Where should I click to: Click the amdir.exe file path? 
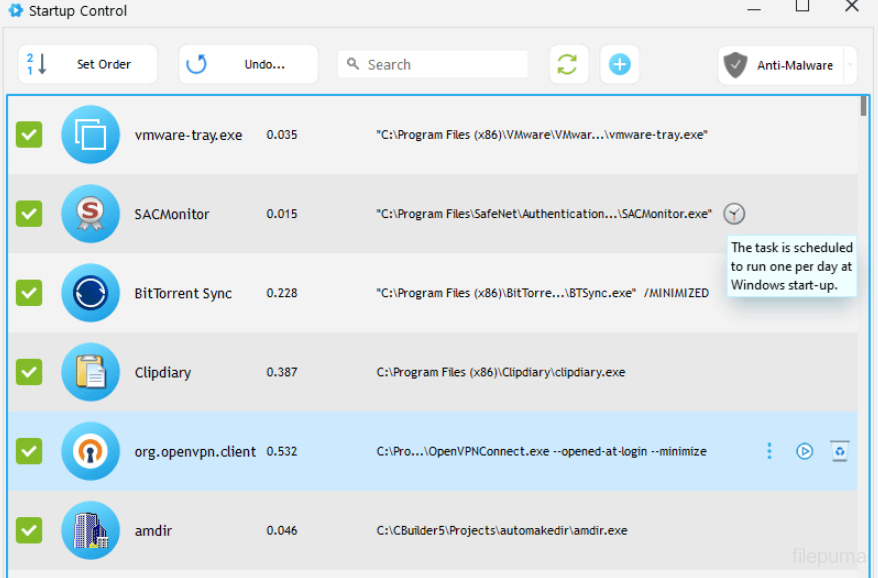[x=502, y=530]
